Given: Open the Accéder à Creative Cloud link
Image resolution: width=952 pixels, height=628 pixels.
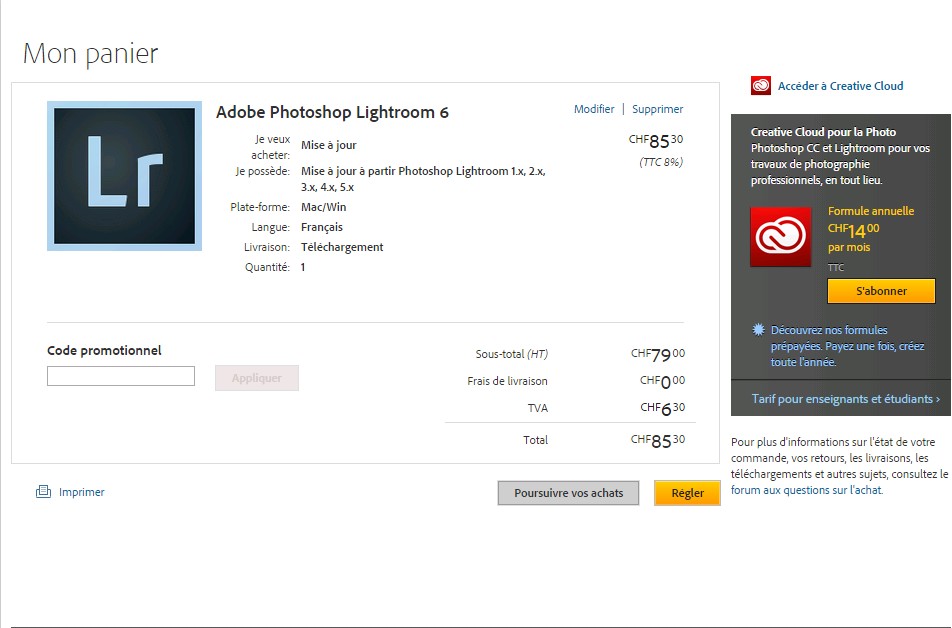Looking at the screenshot, I should point(840,86).
